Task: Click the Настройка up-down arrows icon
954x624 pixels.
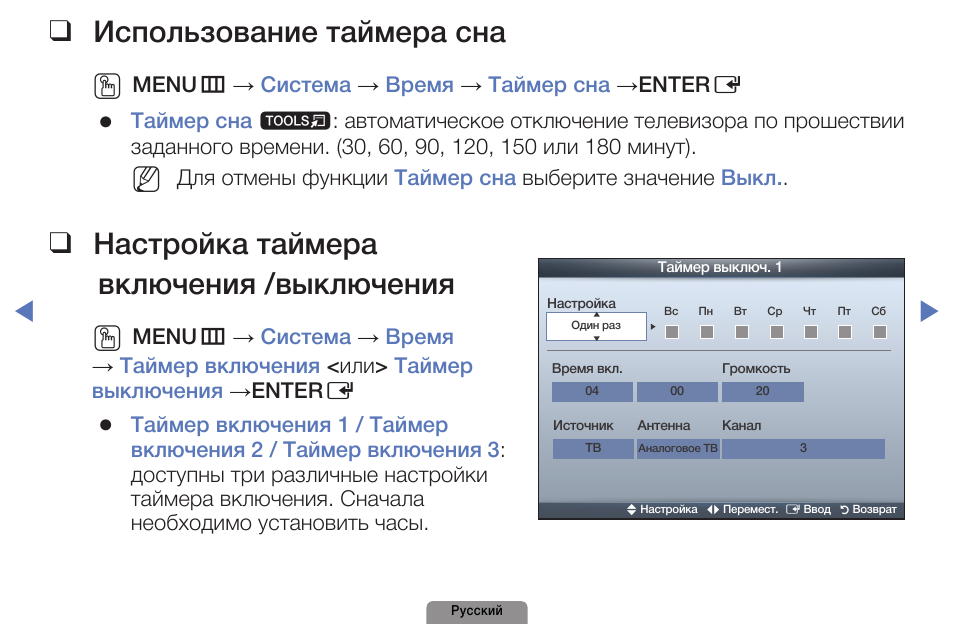Action: click(x=632, y=509)
